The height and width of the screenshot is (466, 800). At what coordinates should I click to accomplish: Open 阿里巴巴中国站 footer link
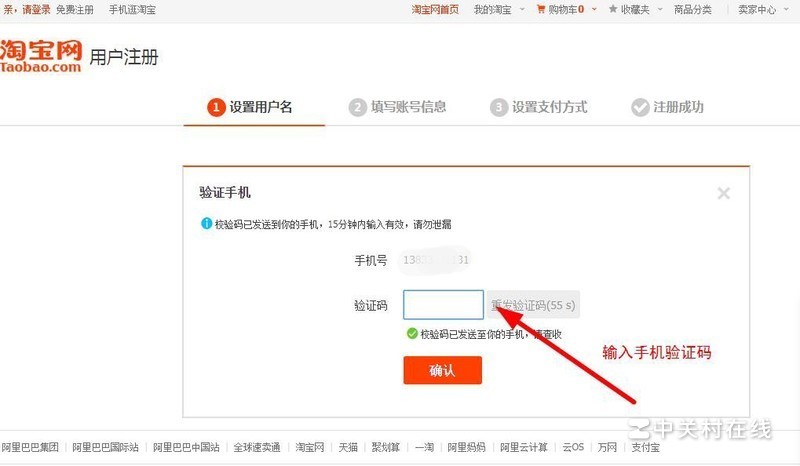click(186, 447)
